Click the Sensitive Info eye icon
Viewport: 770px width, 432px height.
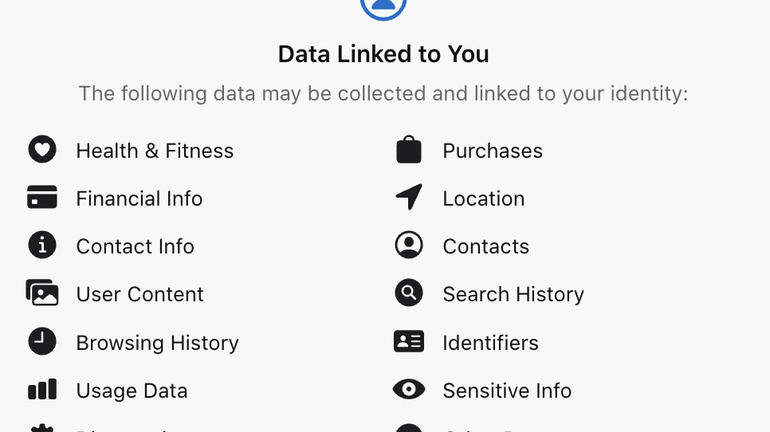tap(408, 390)
